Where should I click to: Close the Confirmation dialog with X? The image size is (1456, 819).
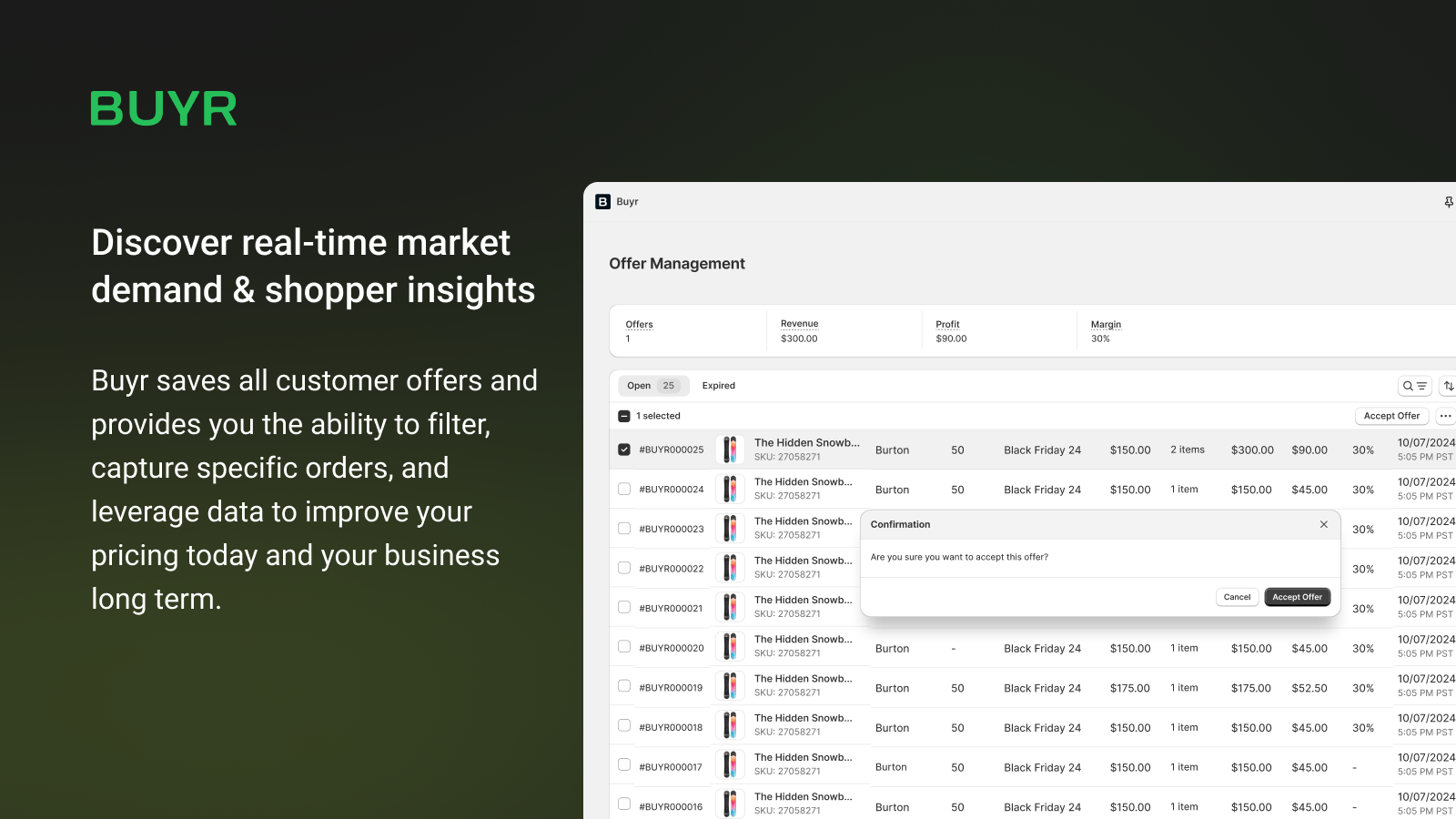coord(1323,524)
